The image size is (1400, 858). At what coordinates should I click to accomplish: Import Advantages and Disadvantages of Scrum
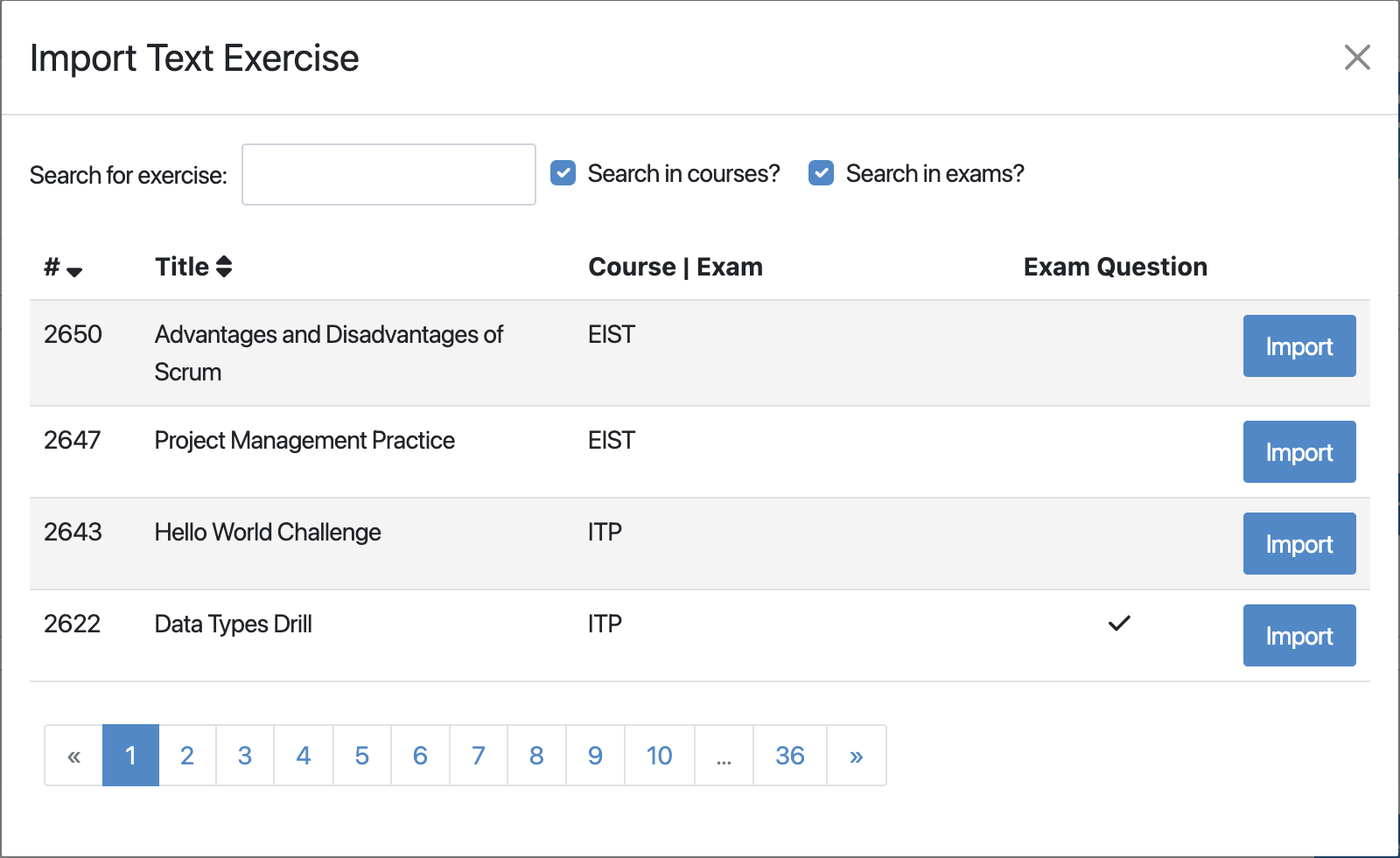[1298, 346]
